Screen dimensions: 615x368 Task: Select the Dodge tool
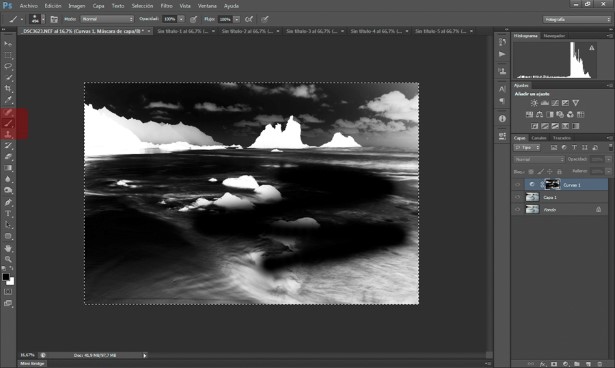pyautogui.click(x=8, y=191)
